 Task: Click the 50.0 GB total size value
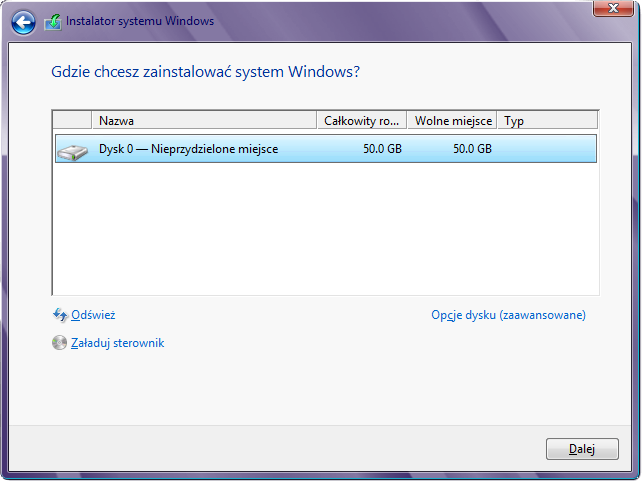tap(382, 149)
